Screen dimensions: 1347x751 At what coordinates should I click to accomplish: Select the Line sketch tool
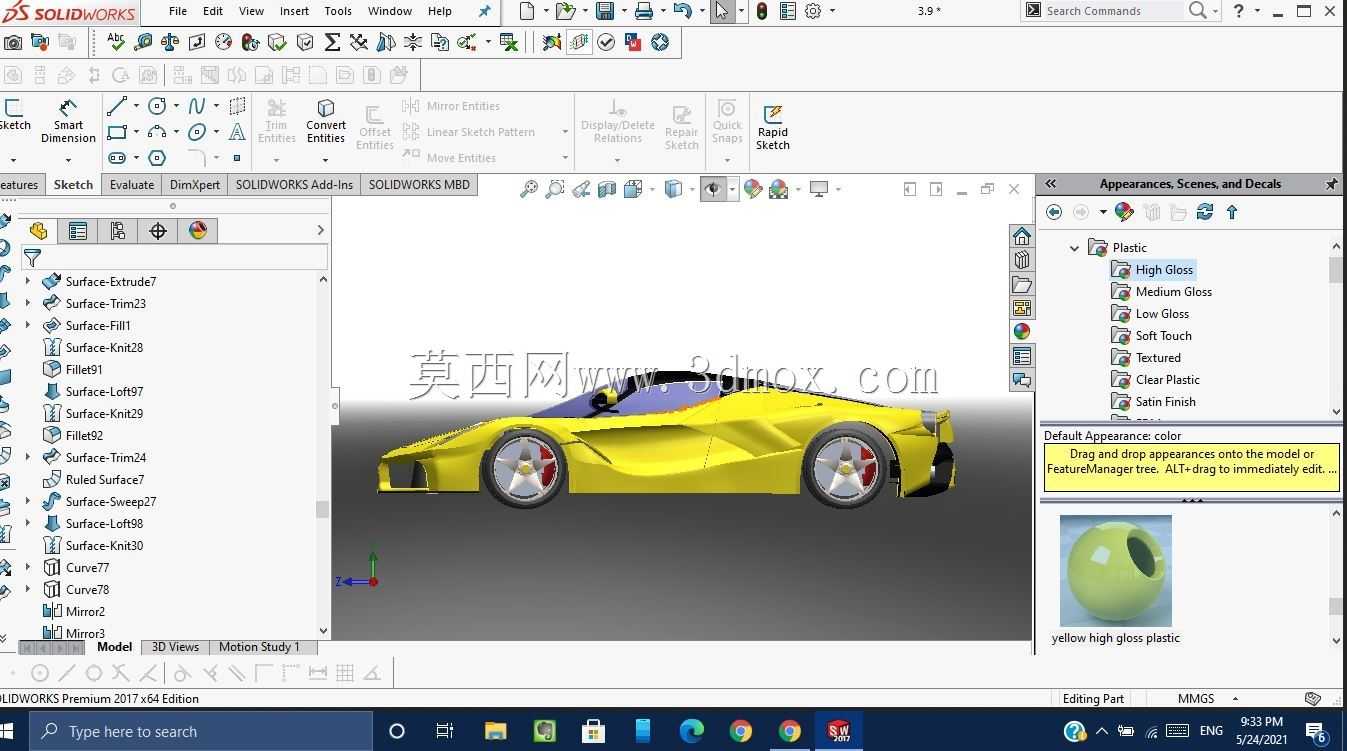(117, 106)
